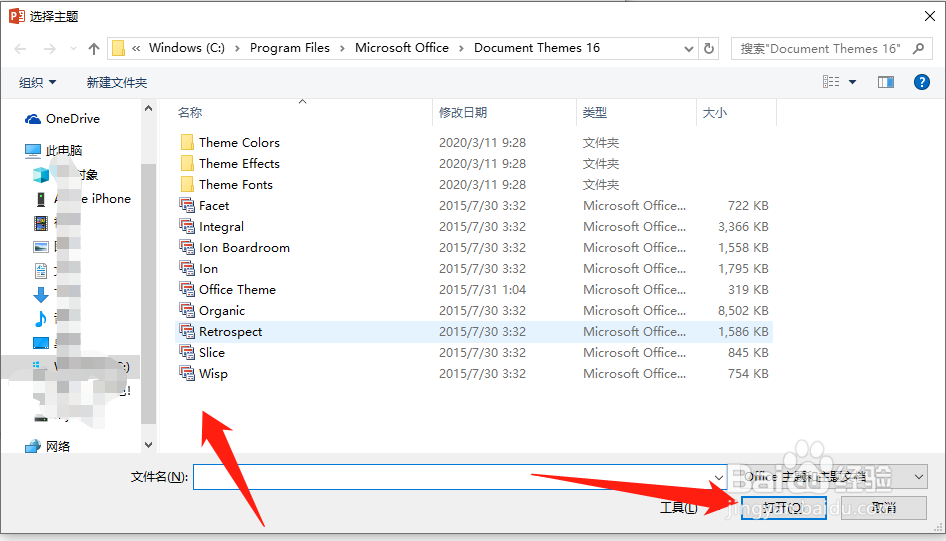Open the Music note icon in sidebar

41,318
